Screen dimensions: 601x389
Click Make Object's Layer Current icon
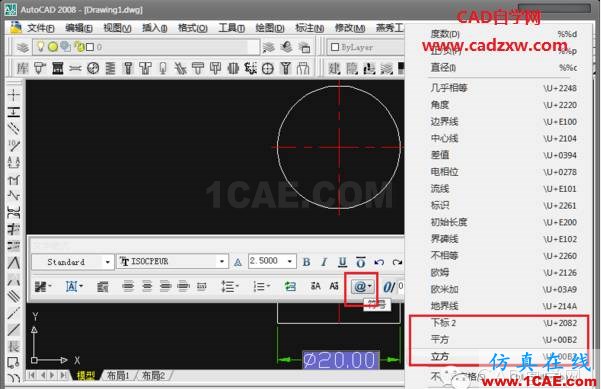(x=269, y=47)
